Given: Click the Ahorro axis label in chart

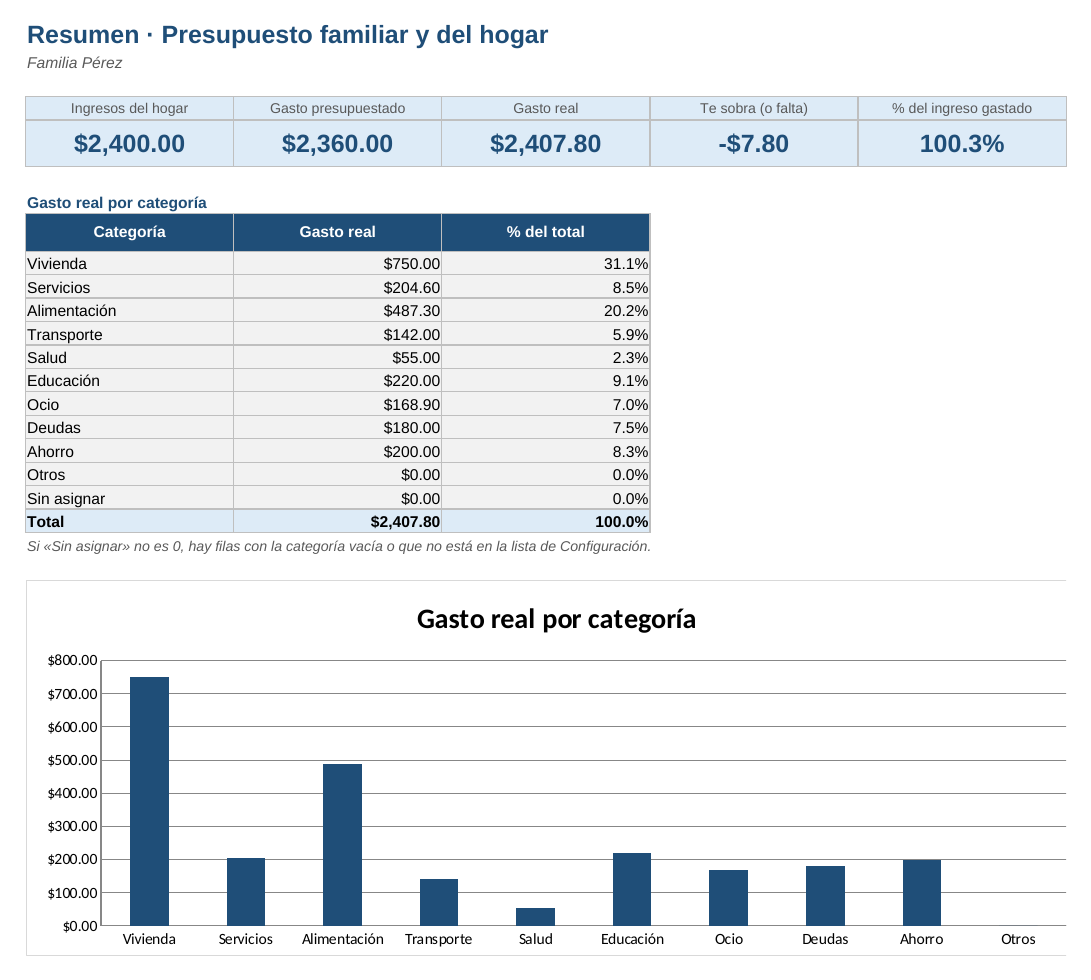Looking at the screenshot, I should pyautogui.click(x=921, y=939).
